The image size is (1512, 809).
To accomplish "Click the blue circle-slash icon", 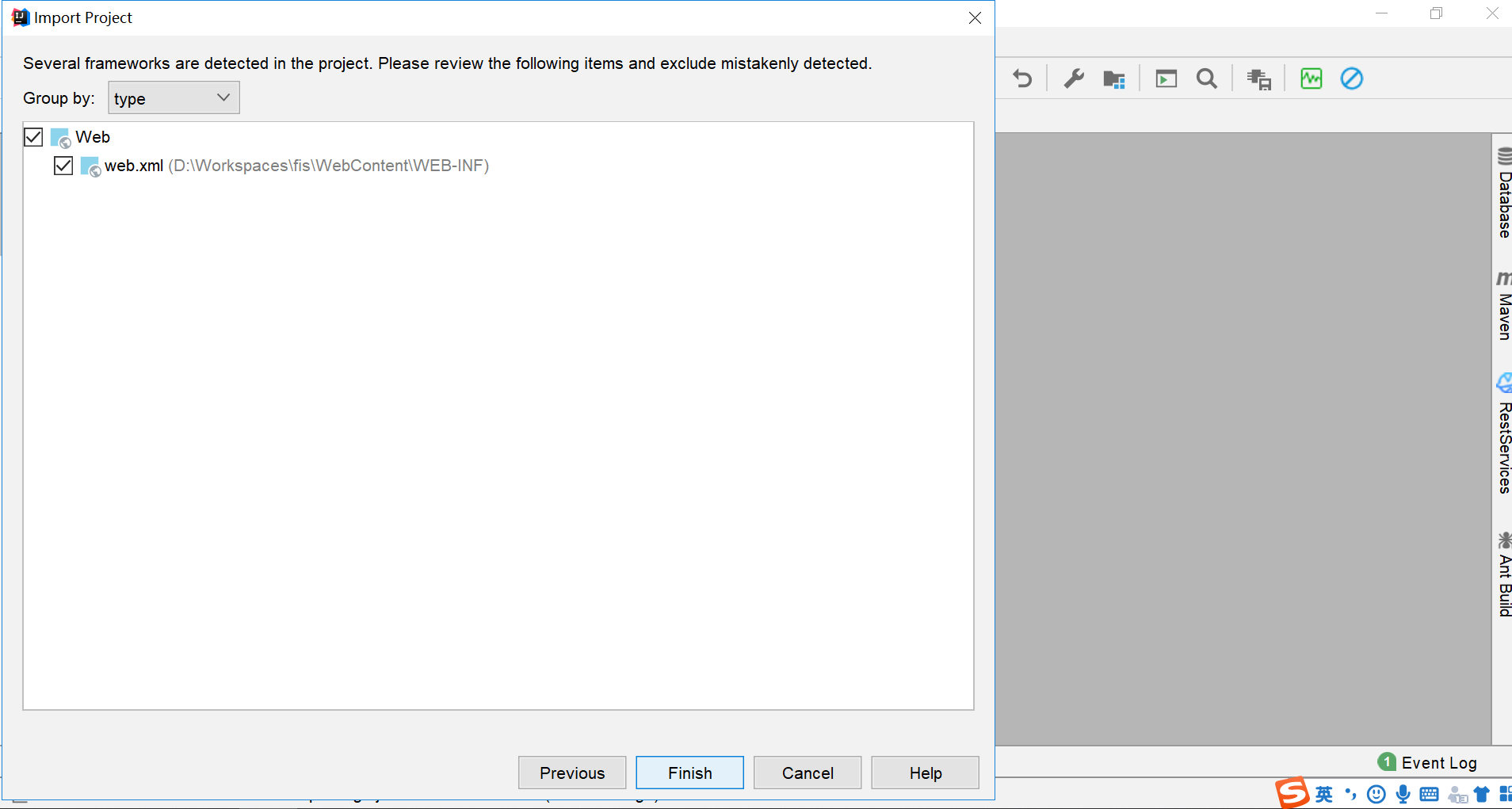I will 1352,78.
